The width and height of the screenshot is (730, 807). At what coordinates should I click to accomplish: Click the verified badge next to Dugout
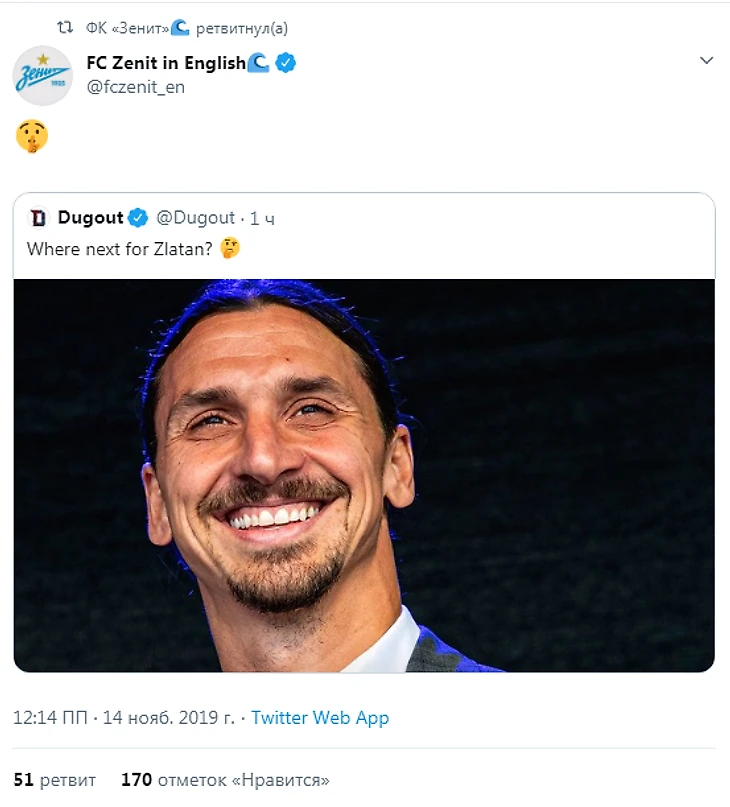(x=140, y=218)
